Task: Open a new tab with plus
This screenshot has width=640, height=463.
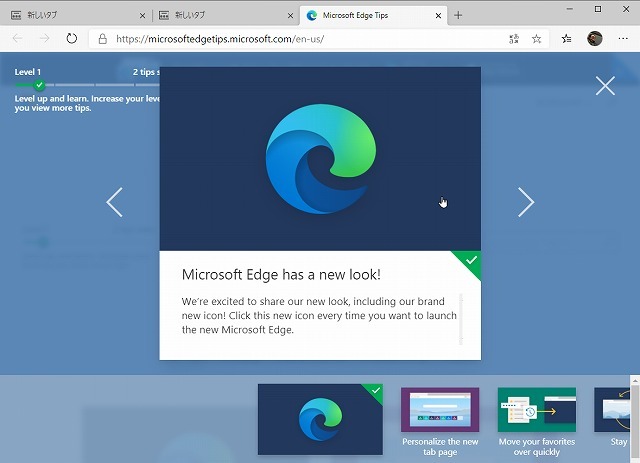Action: point(458,16)
